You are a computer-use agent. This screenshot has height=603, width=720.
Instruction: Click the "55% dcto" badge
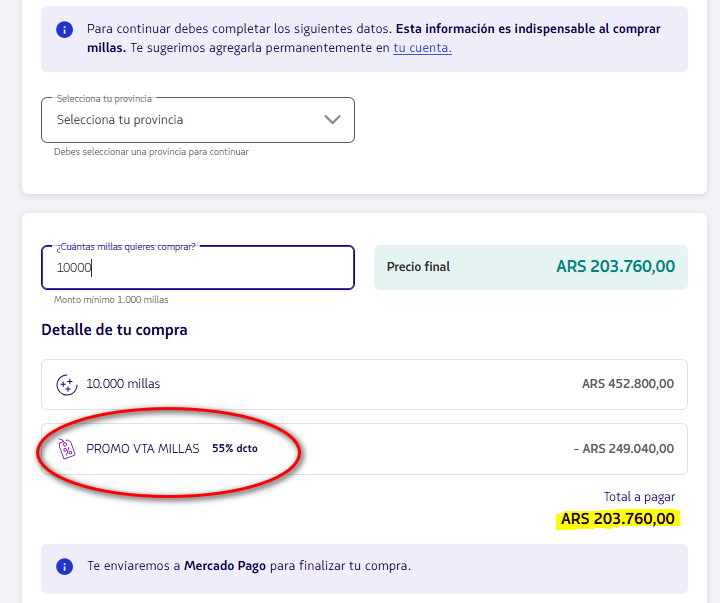click(x=235, y=449)
